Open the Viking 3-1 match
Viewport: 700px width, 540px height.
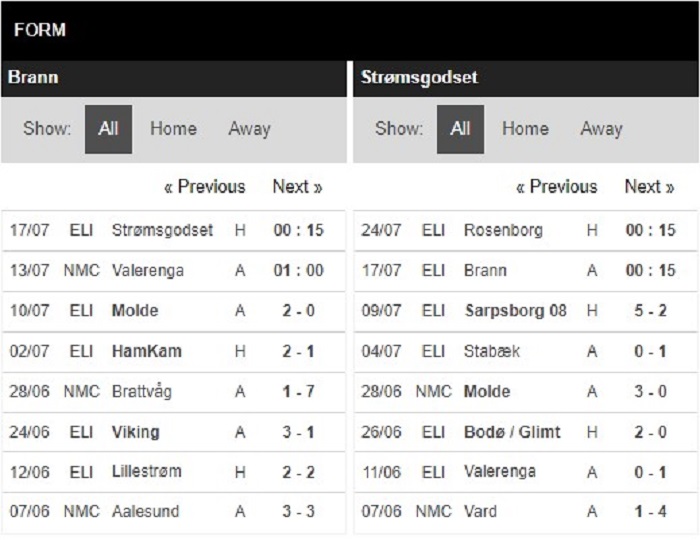click(x=174, y=432)
